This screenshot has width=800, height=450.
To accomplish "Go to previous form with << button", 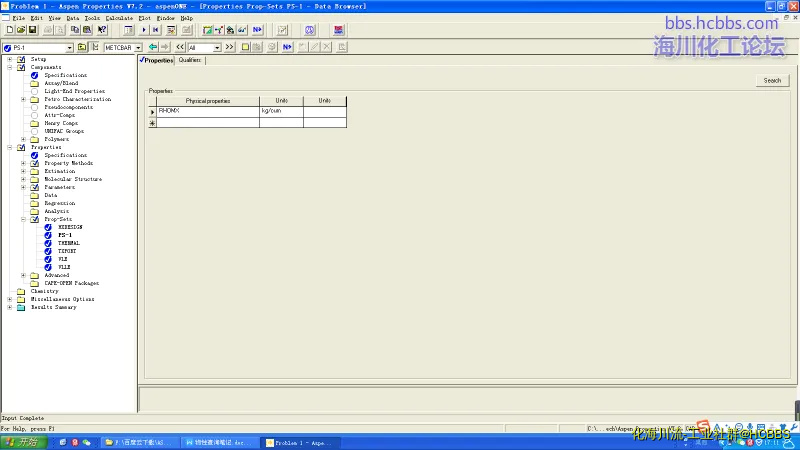I will [180, 47].
